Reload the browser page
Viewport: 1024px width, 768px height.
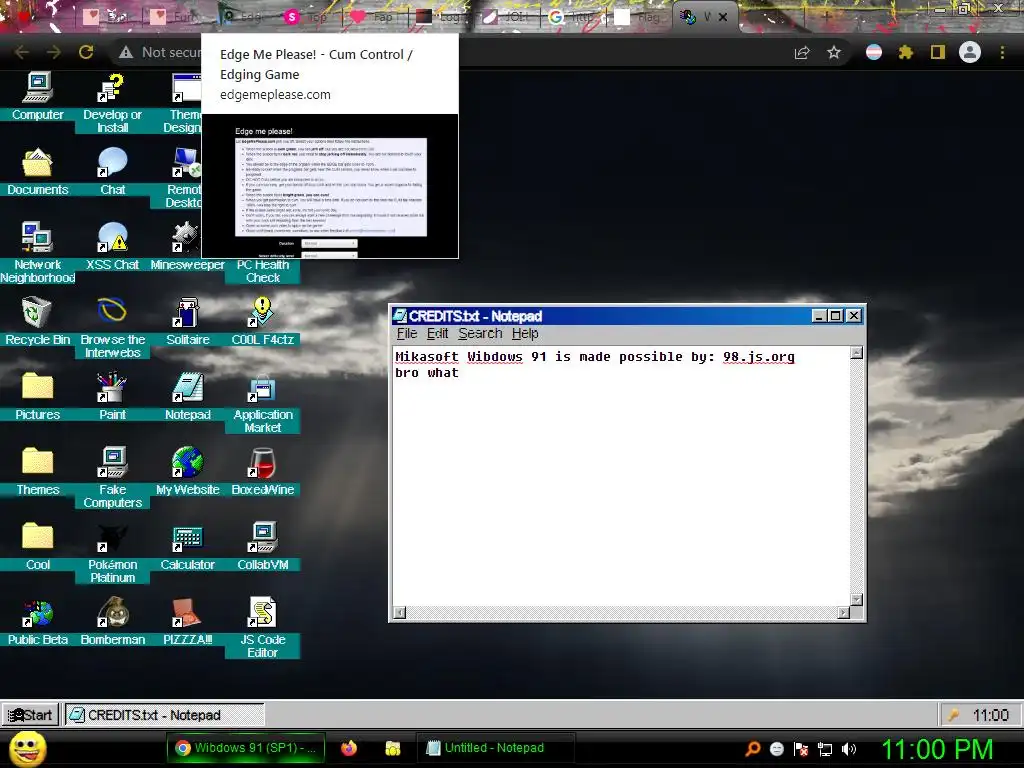[86, 52]
